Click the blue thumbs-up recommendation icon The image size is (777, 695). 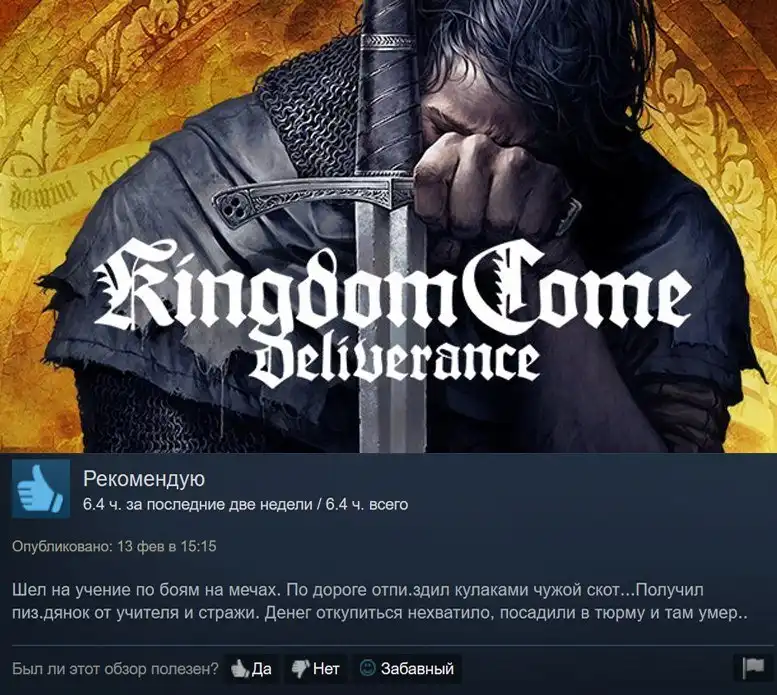(41, 488)
